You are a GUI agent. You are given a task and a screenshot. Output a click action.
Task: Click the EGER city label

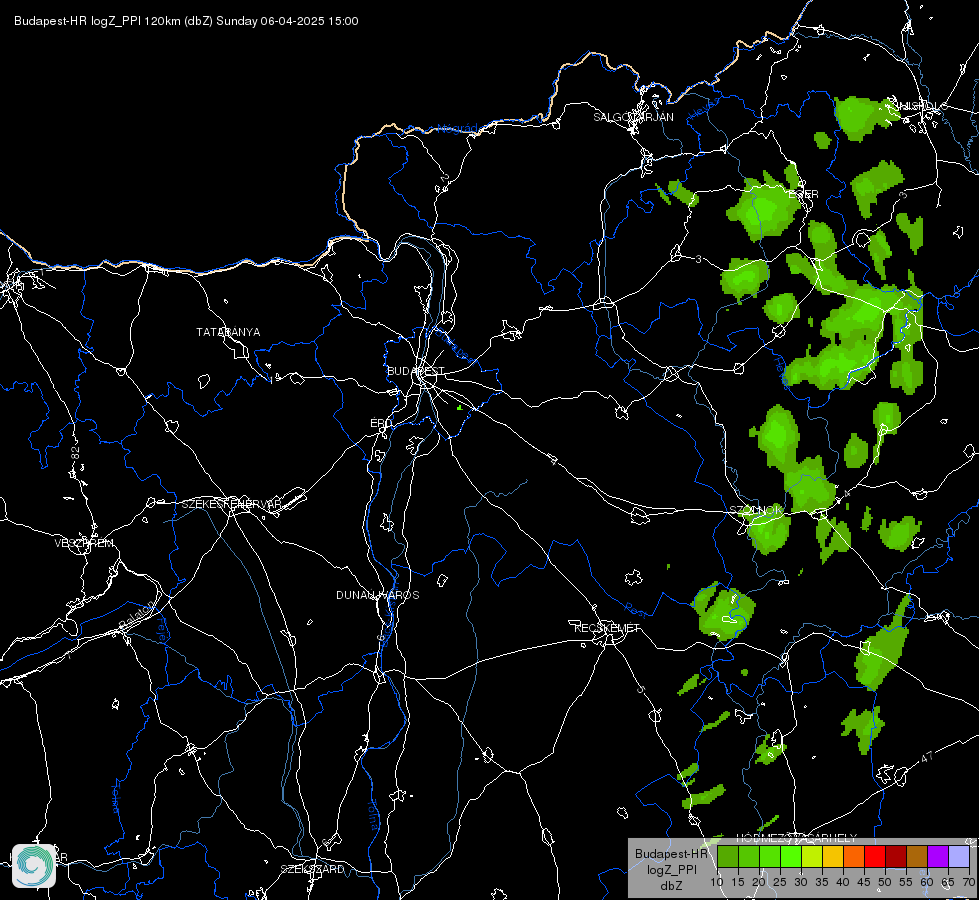point(803,194)
